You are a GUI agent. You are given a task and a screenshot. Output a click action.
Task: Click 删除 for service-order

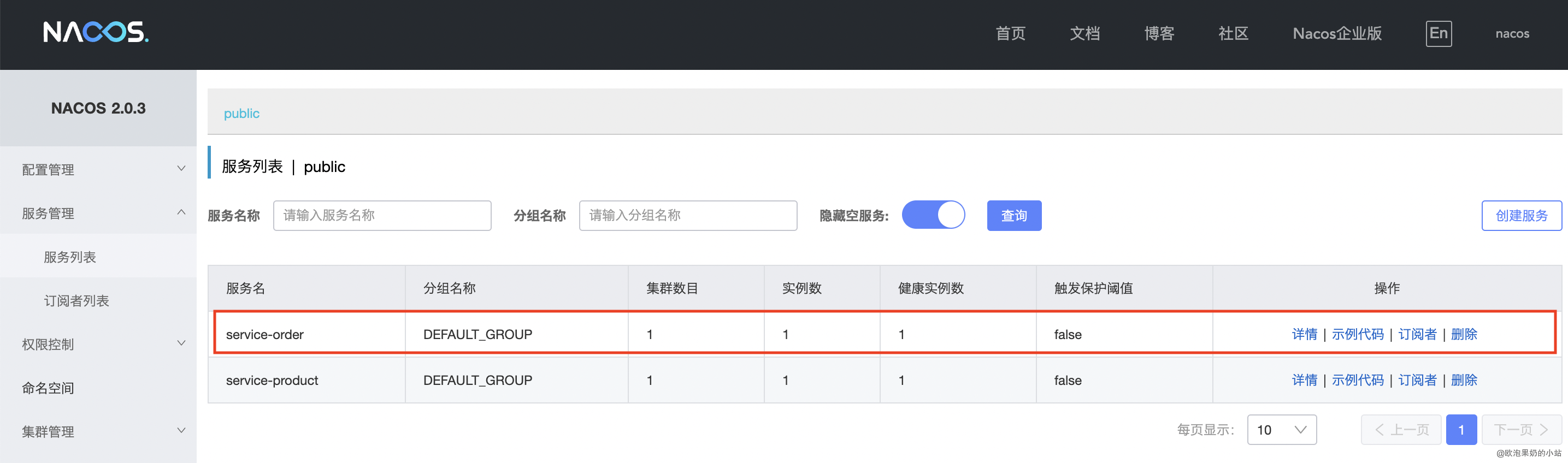tap(1464, 334)
